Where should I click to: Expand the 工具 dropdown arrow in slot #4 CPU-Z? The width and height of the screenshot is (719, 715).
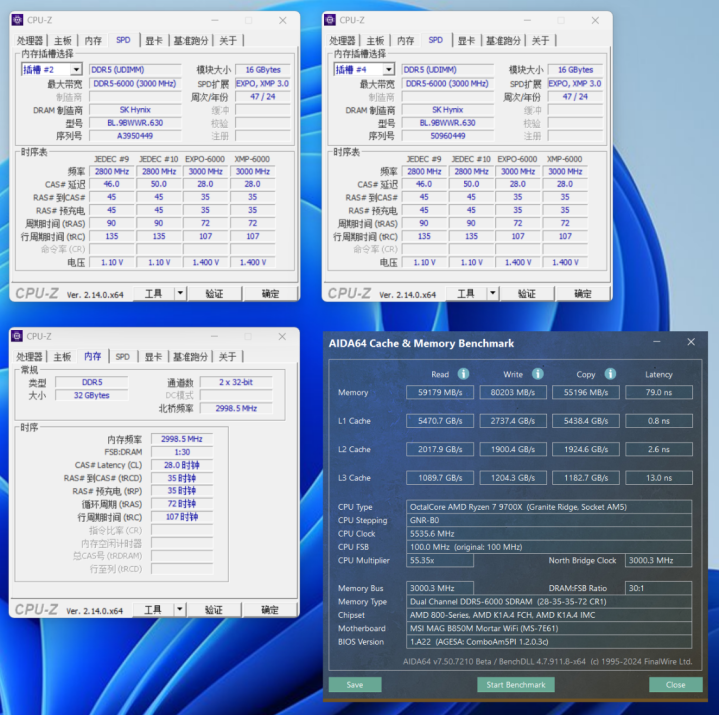tap(493, 293)
